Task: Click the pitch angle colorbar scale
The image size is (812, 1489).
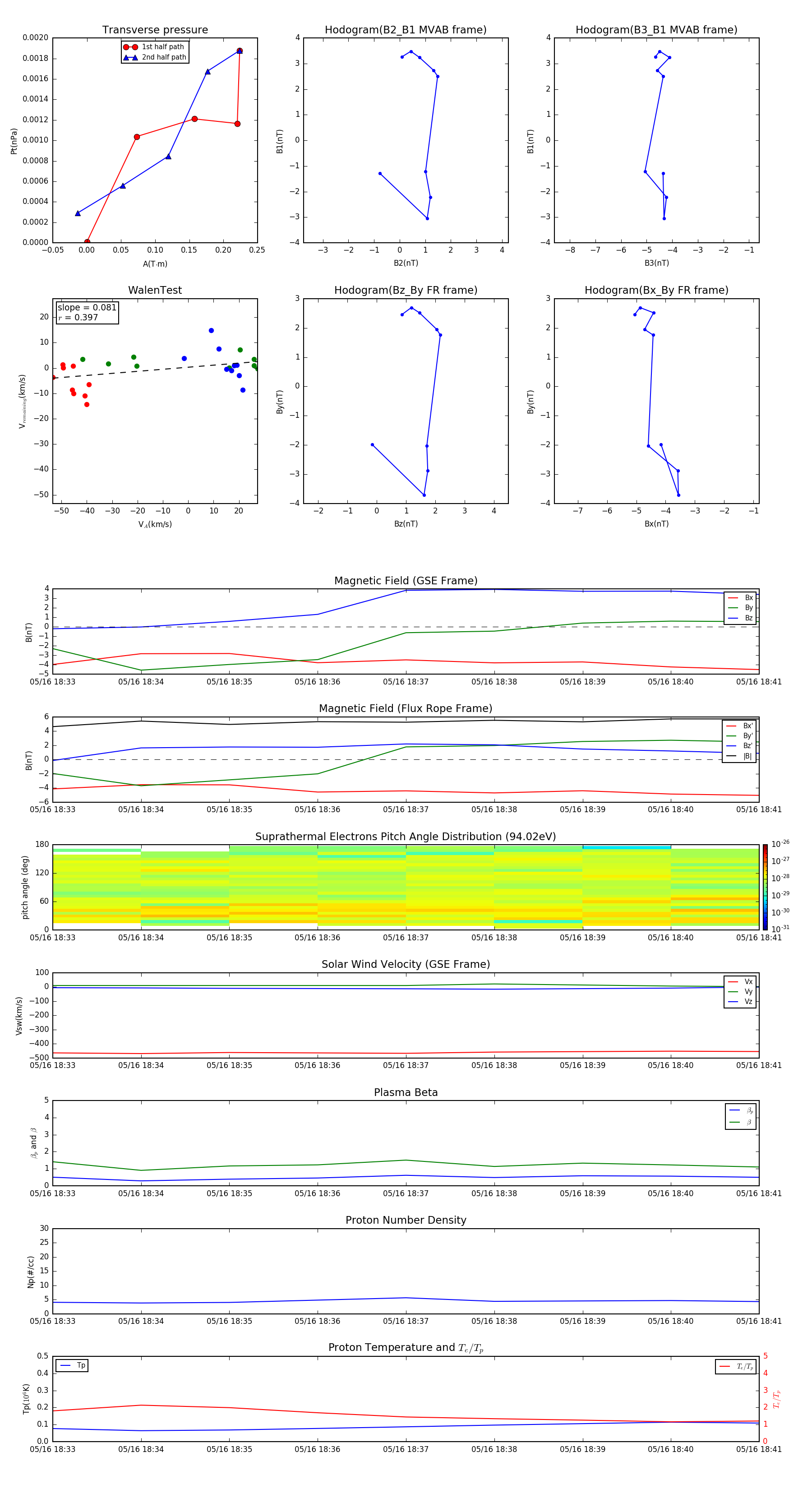Action: coord(765,887)
